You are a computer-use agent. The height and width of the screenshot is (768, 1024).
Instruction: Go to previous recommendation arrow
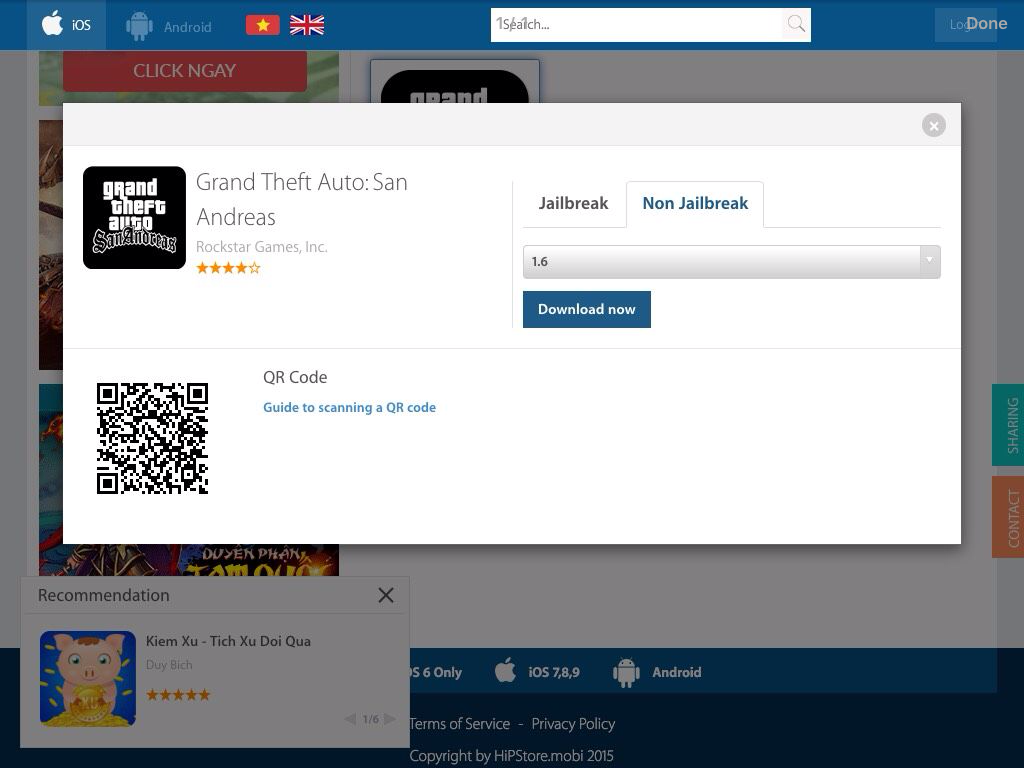click(x=350, y=719)
